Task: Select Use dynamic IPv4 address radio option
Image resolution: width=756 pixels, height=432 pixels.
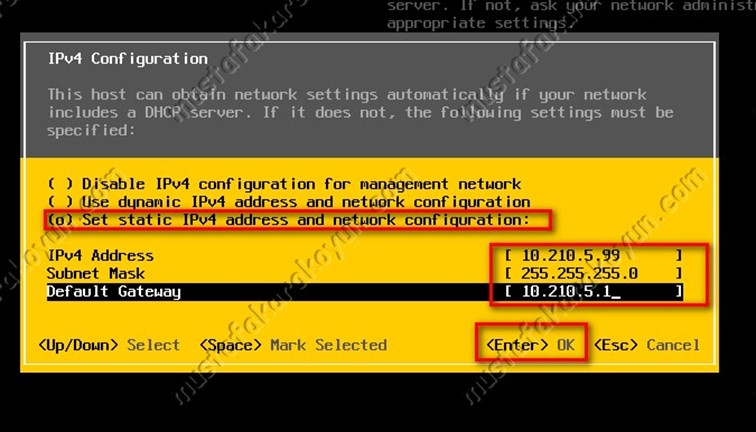Action: tap(61, 202)
